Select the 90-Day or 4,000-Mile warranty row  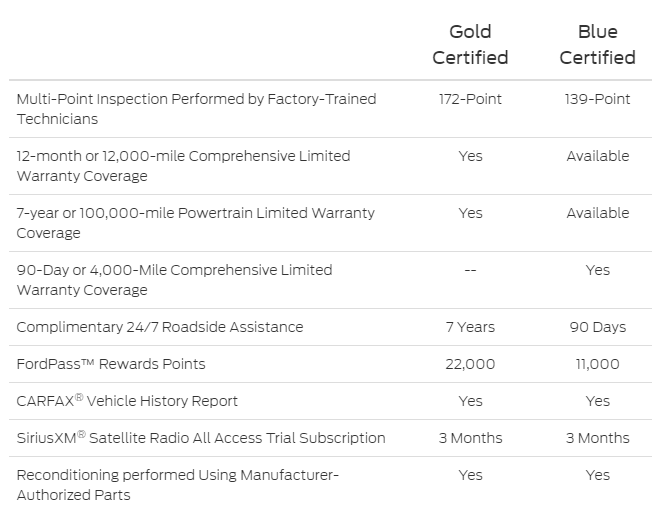tap(331, 280)
